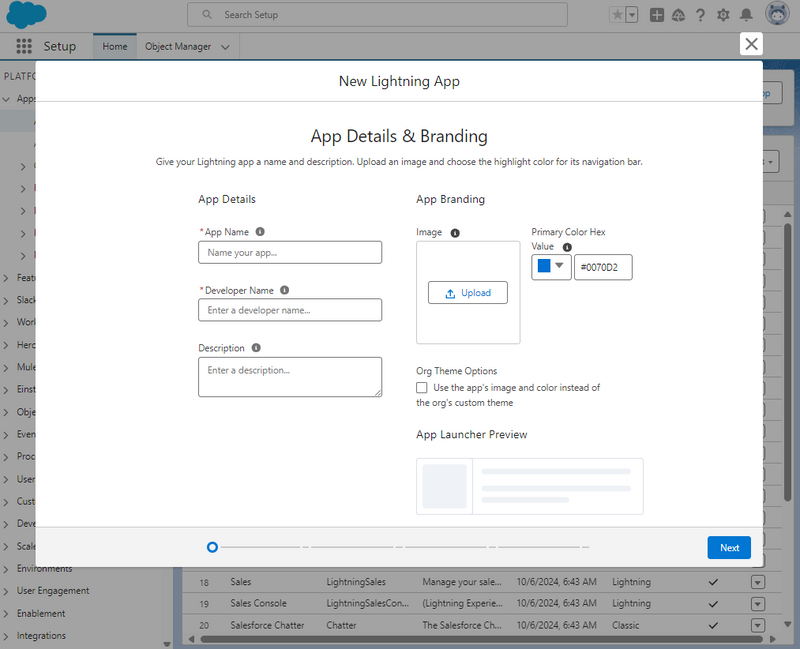Switch to the Home tab
This screenshot has width=800, height=649.
[115, 46]
